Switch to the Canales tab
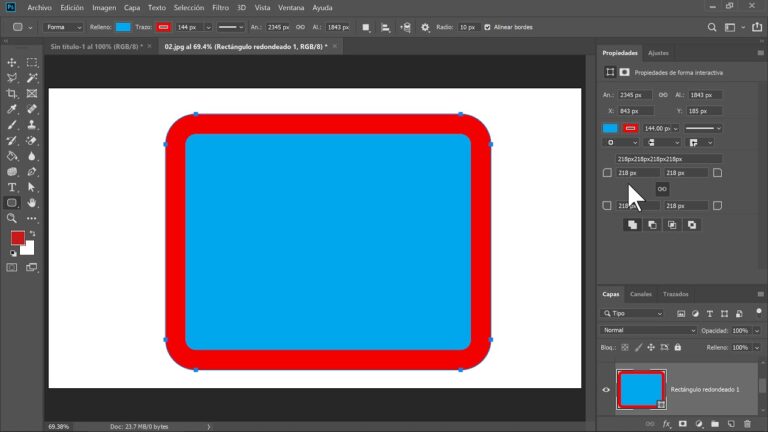Image resolution: width=768 pixels, height=432 pixels. pyautogui.click(x=641, y=294)
